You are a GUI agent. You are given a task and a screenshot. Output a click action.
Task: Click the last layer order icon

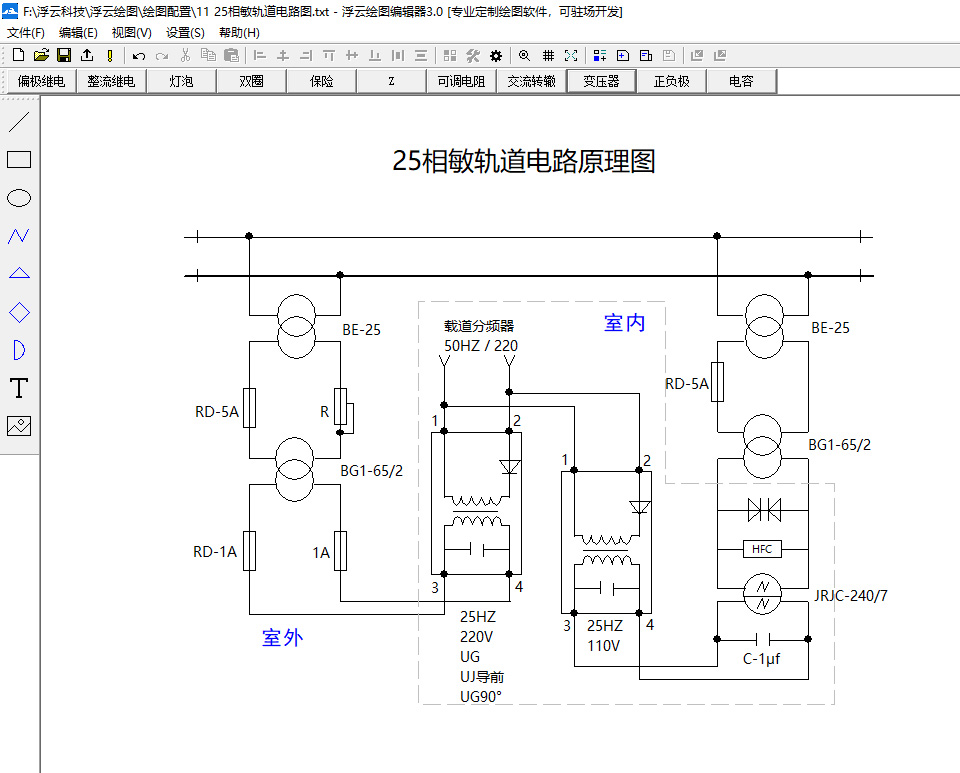[x=720, y=56]
